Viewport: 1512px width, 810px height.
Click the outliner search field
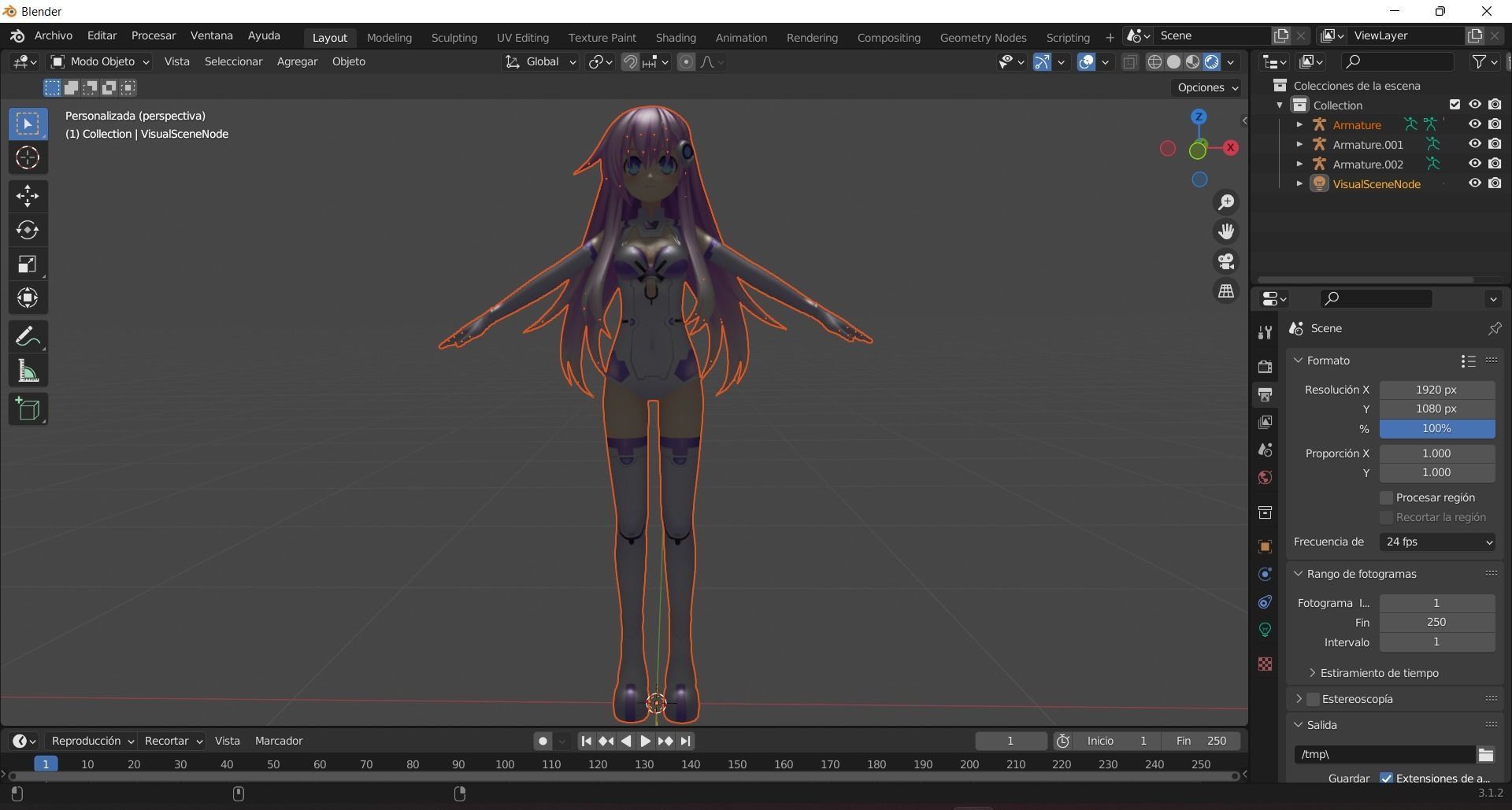point(1398,61)
